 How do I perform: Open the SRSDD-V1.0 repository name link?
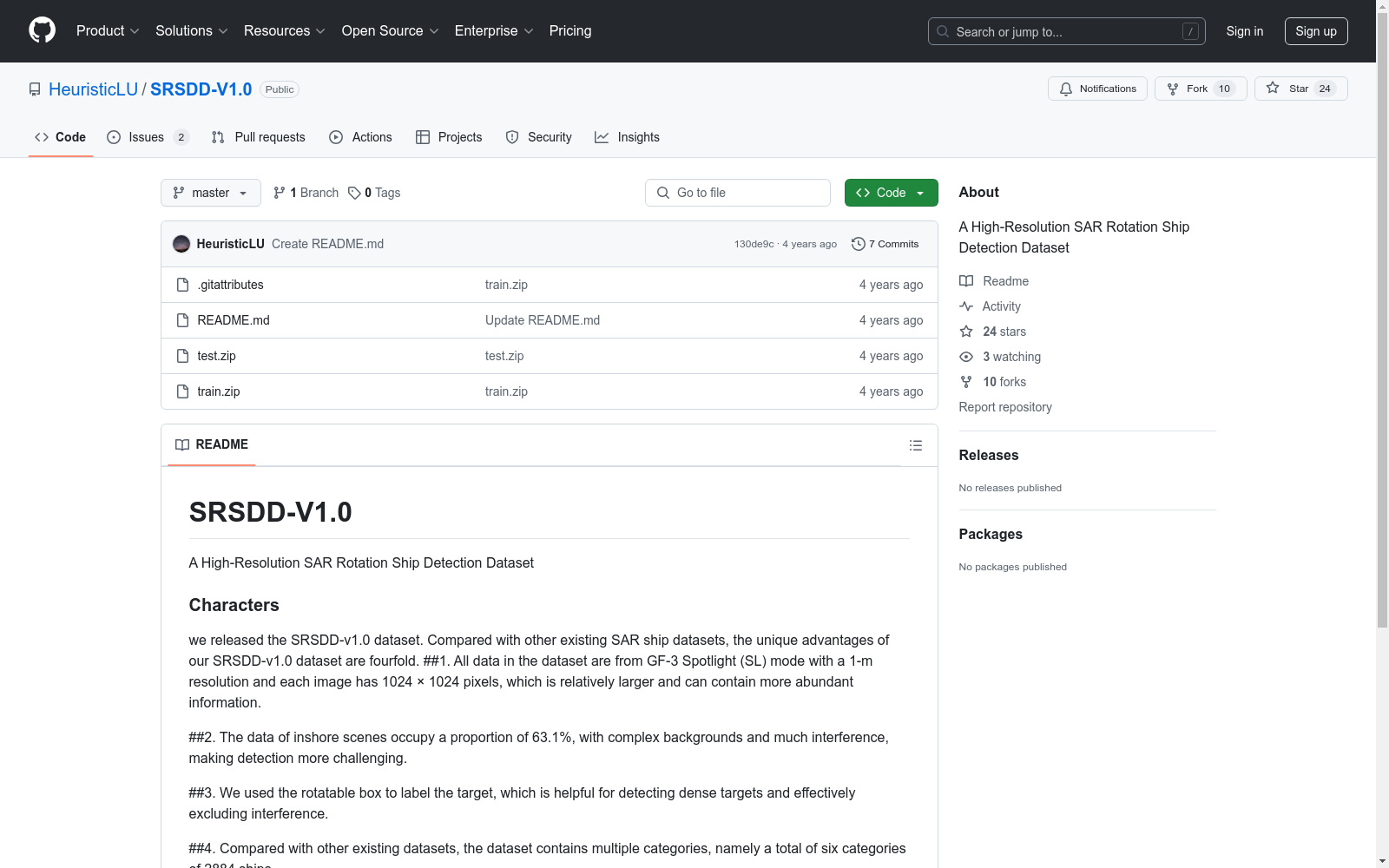[x=201, y=89]
